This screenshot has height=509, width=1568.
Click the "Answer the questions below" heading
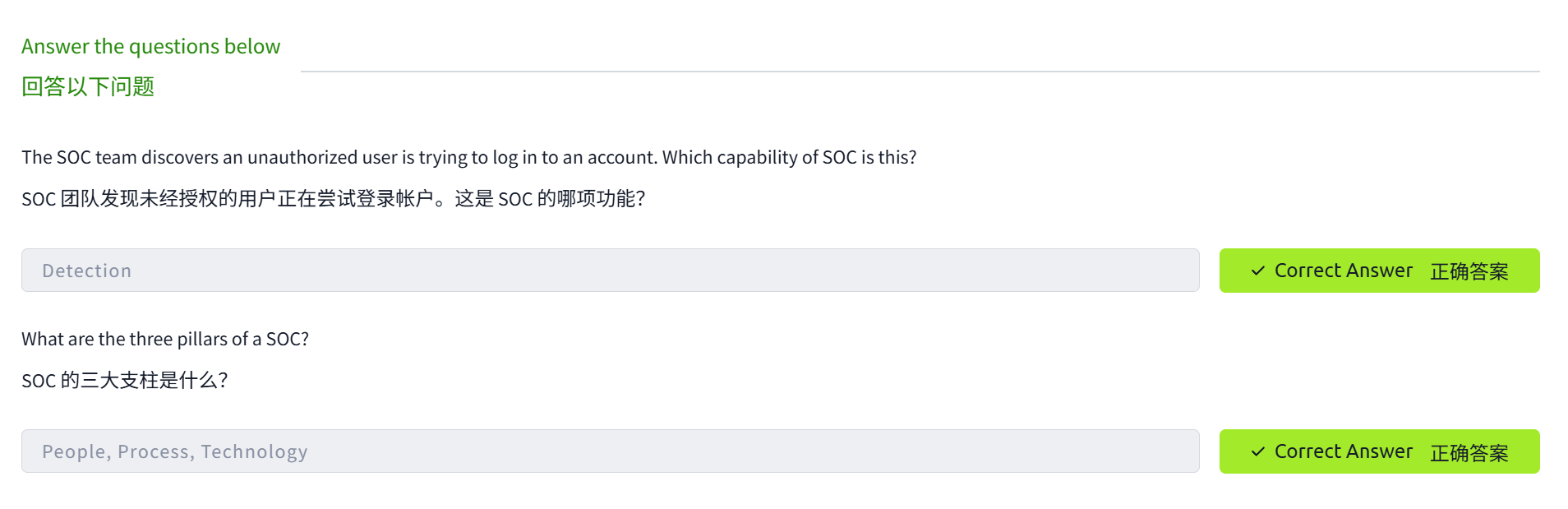(x=150, y=46)
